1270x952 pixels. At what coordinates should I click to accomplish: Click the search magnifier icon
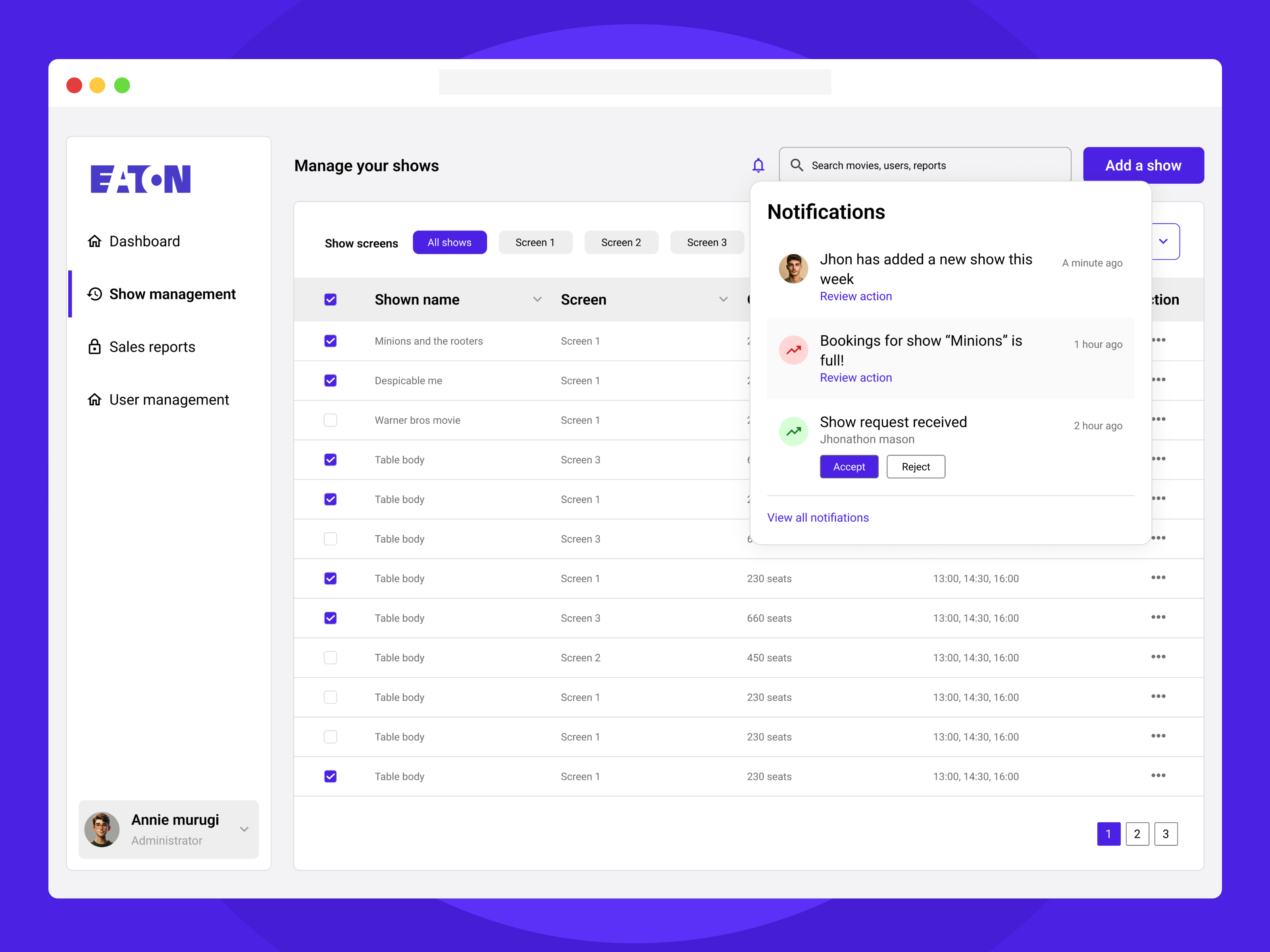tap(797, 165)
